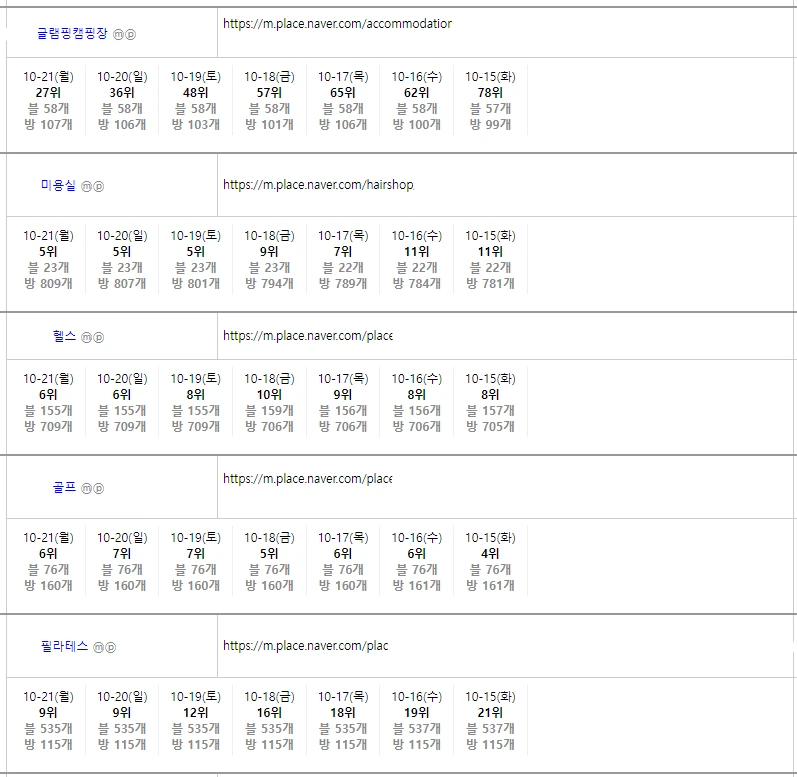The height and width of the screenshot is (777, 797).
Task: Open the 미용실 keyword link
Action: click(58, 185)
